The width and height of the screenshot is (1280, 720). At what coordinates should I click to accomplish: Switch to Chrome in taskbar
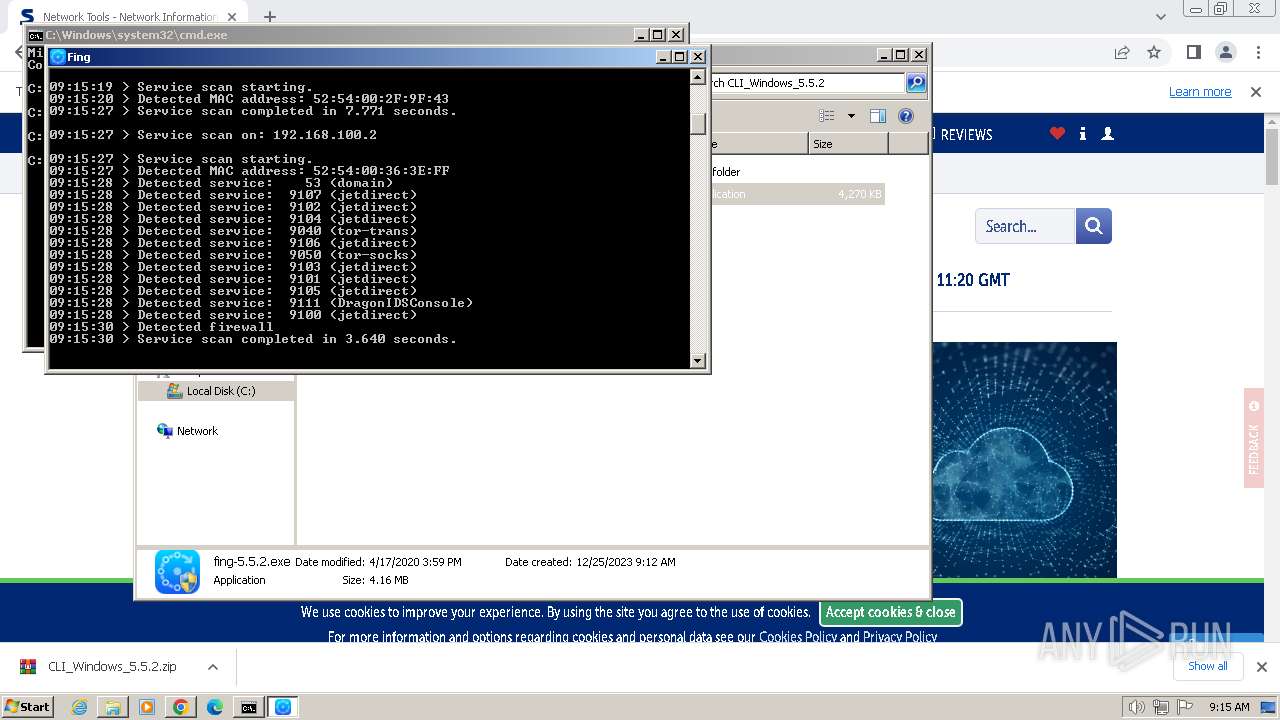pos(180,707)
